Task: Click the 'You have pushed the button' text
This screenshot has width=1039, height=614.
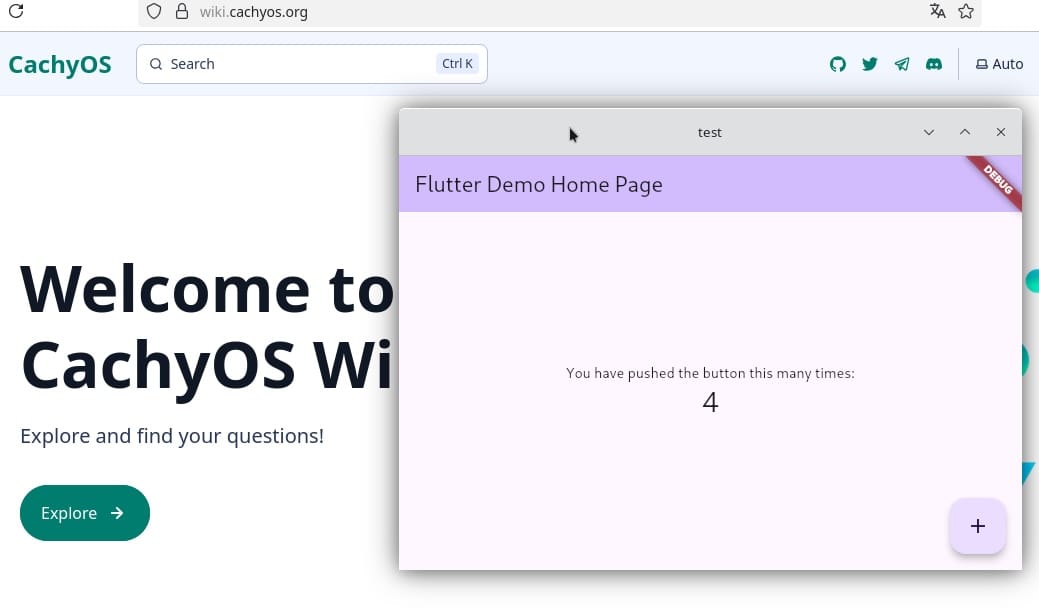Action: [x=710, y=374]
